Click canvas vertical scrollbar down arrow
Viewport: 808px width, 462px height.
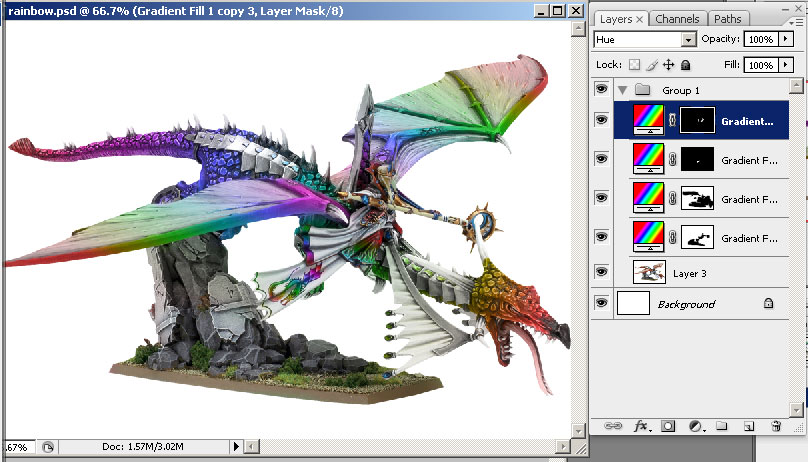coord(578,430)
